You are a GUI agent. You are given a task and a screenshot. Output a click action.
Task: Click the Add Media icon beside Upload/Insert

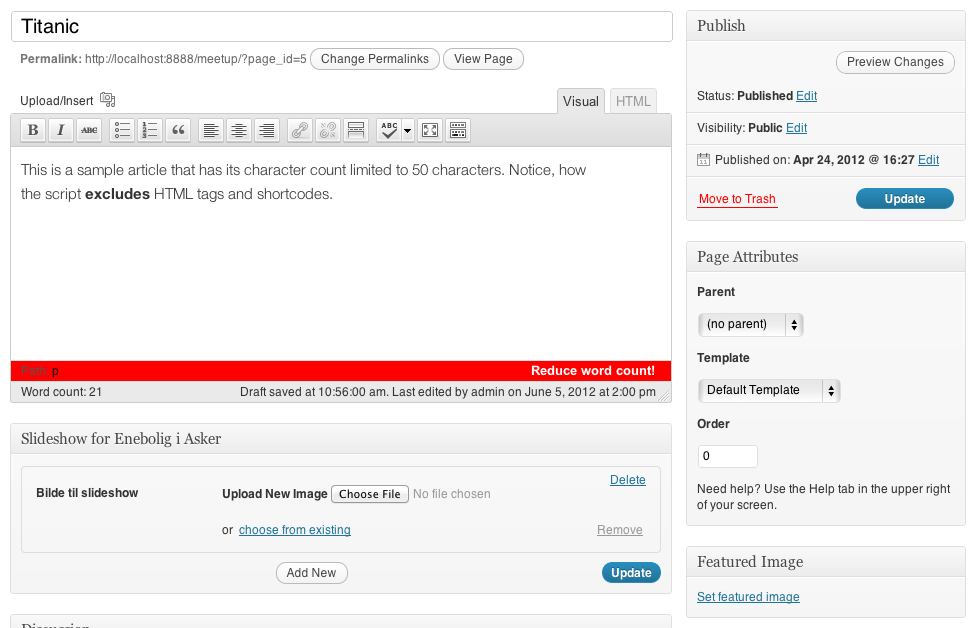click(108, 100)
